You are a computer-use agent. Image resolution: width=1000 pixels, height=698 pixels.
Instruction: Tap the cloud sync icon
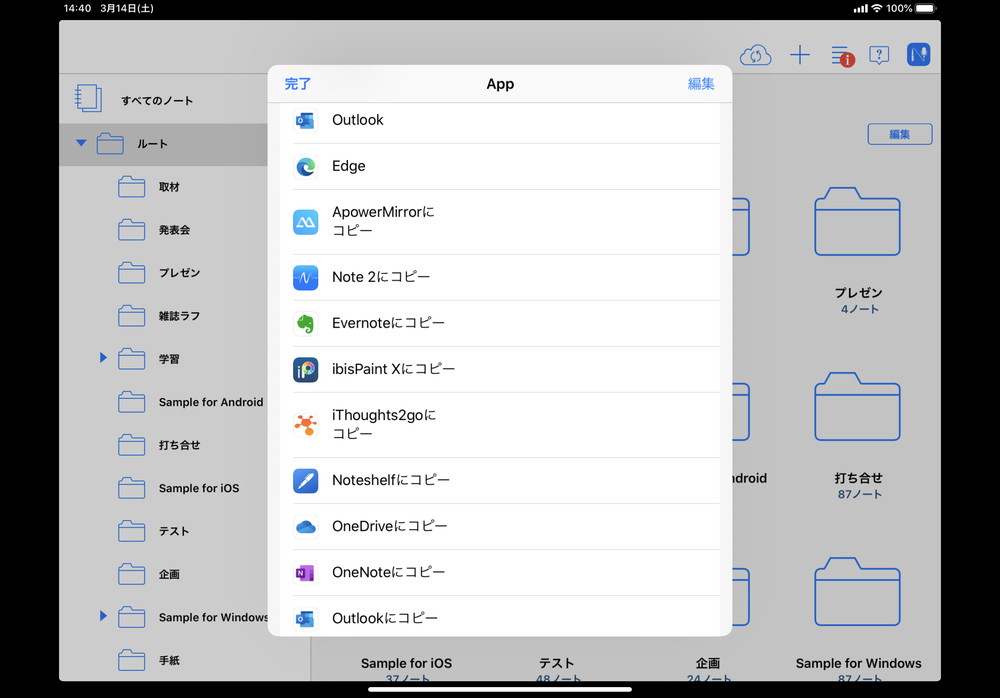tap(755, 56)
